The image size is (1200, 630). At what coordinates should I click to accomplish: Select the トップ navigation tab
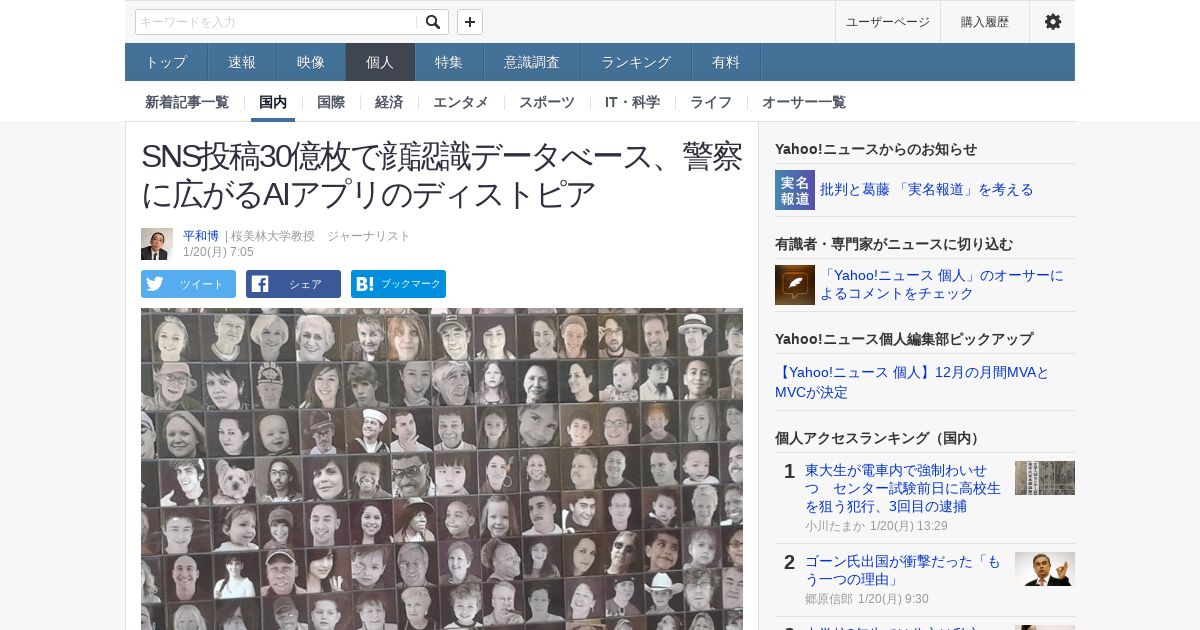(x=166, y=62)
